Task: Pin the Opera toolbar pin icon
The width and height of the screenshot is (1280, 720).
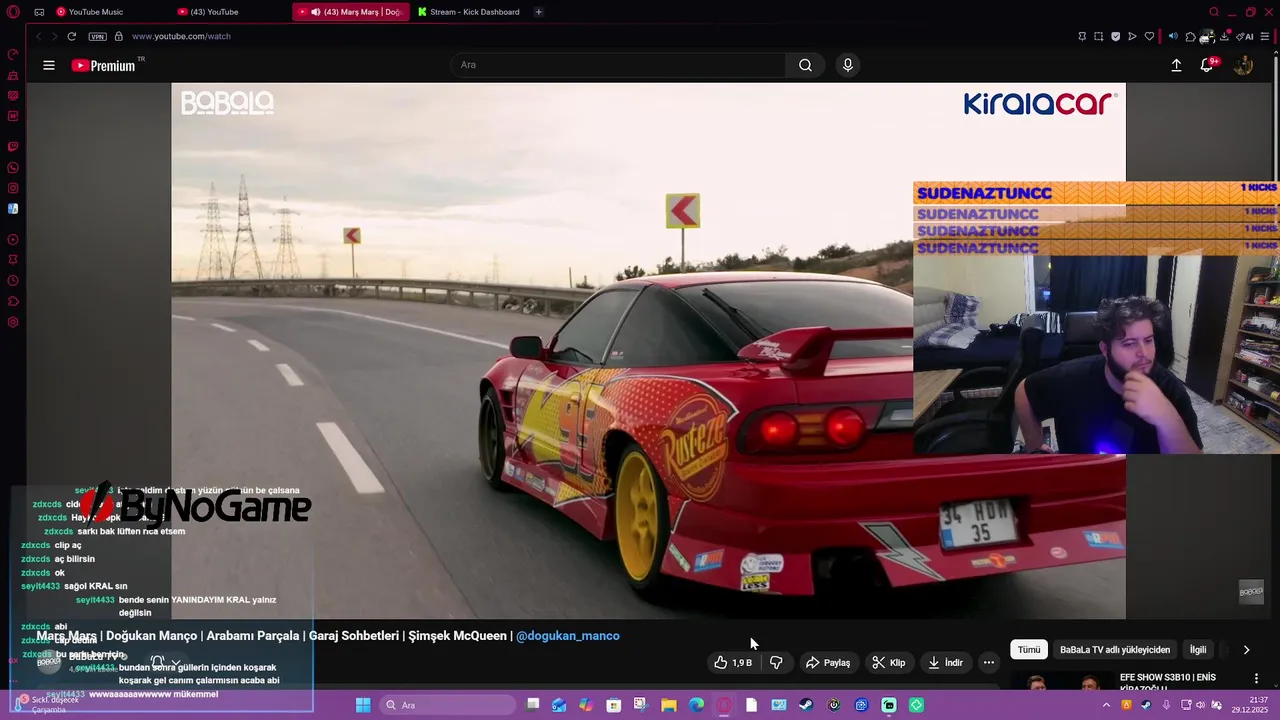Action: coord(1082,36)
